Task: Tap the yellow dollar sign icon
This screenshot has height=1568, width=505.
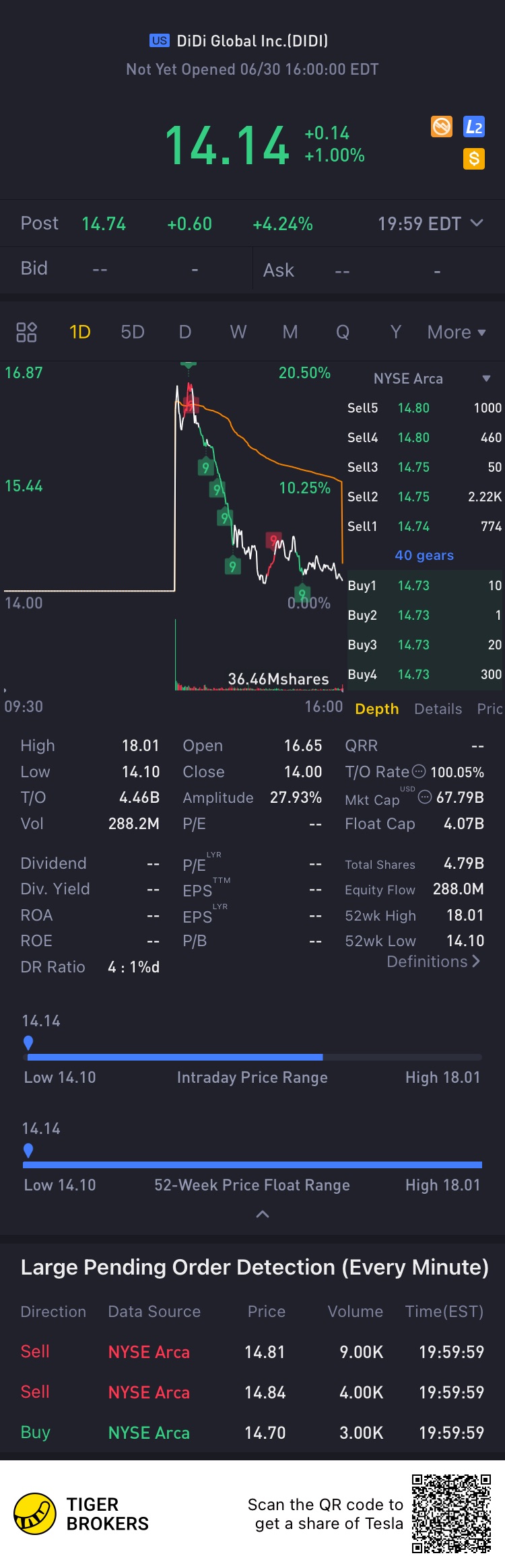Action: click(474, 159)
